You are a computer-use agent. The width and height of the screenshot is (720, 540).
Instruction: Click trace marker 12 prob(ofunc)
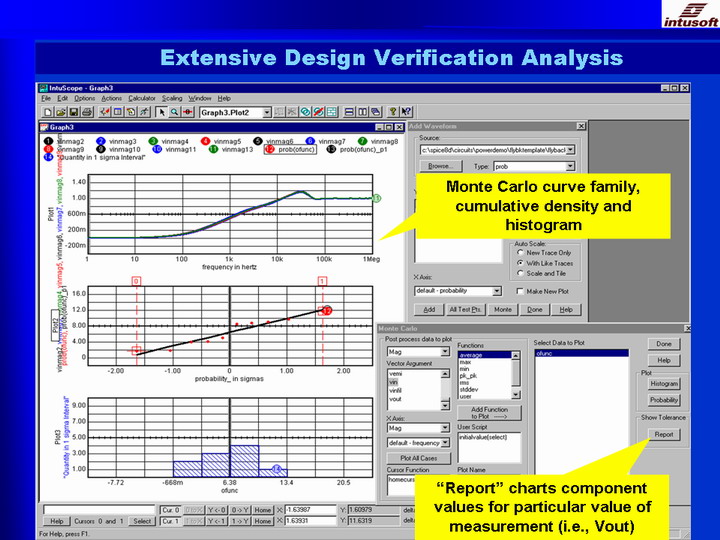270,149
